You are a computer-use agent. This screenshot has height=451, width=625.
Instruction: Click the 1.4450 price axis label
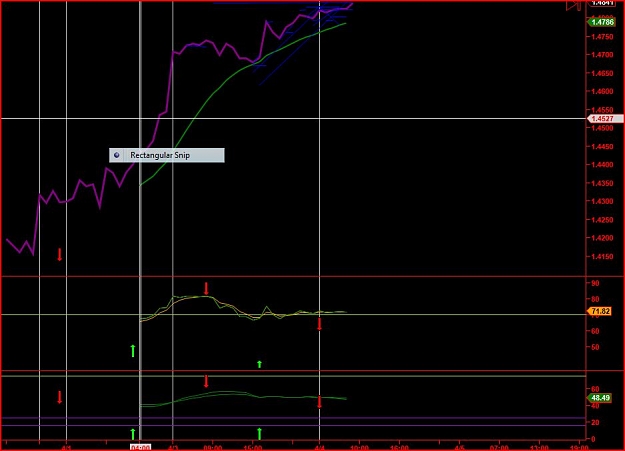[x=602, y=146]
